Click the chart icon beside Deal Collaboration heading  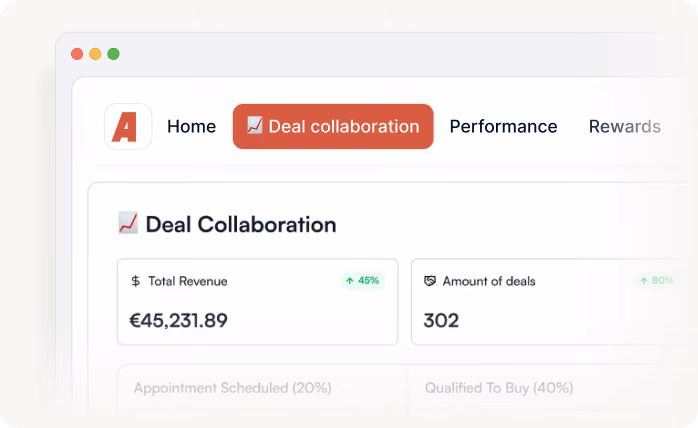128,223
